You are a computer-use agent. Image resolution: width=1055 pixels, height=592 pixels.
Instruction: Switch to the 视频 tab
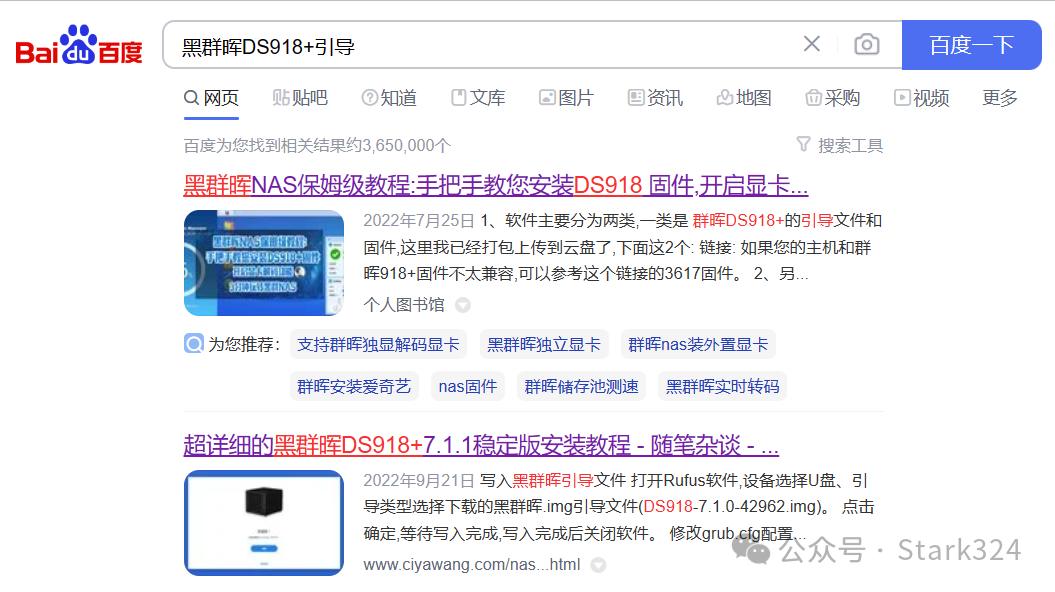(x=929, y=98)
